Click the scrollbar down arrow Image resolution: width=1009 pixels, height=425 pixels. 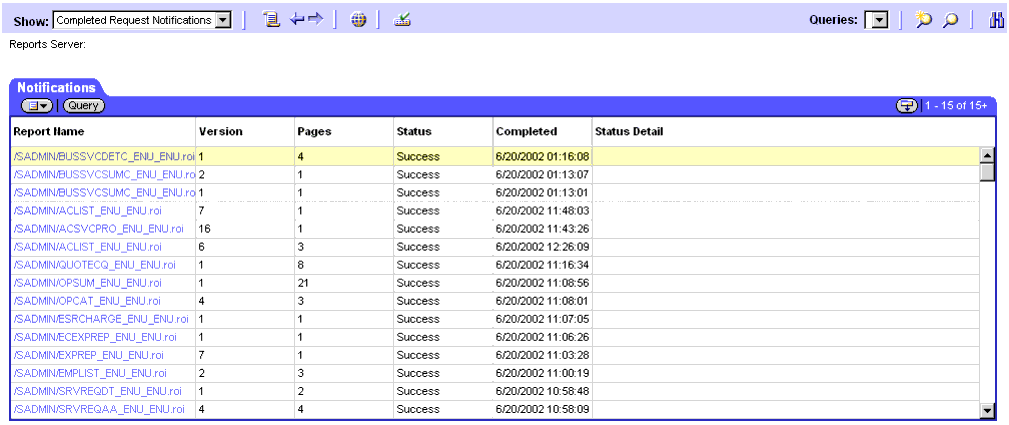pos(986,410)
